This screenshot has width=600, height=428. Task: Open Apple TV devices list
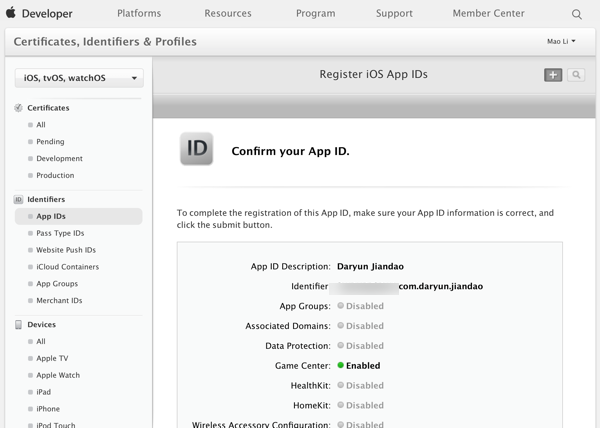(x=52, y=358)
